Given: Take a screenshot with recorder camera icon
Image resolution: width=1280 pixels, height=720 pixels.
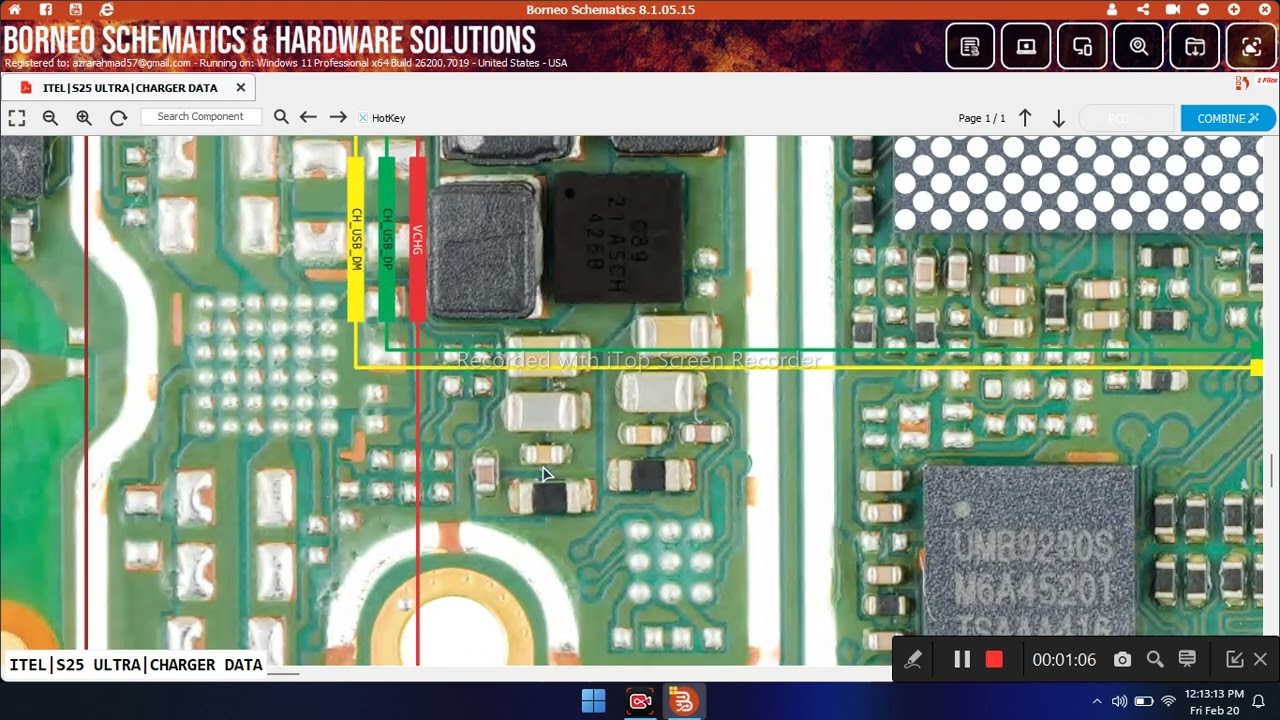Looking at the screenshot, I should click(x=1122, y=659).
